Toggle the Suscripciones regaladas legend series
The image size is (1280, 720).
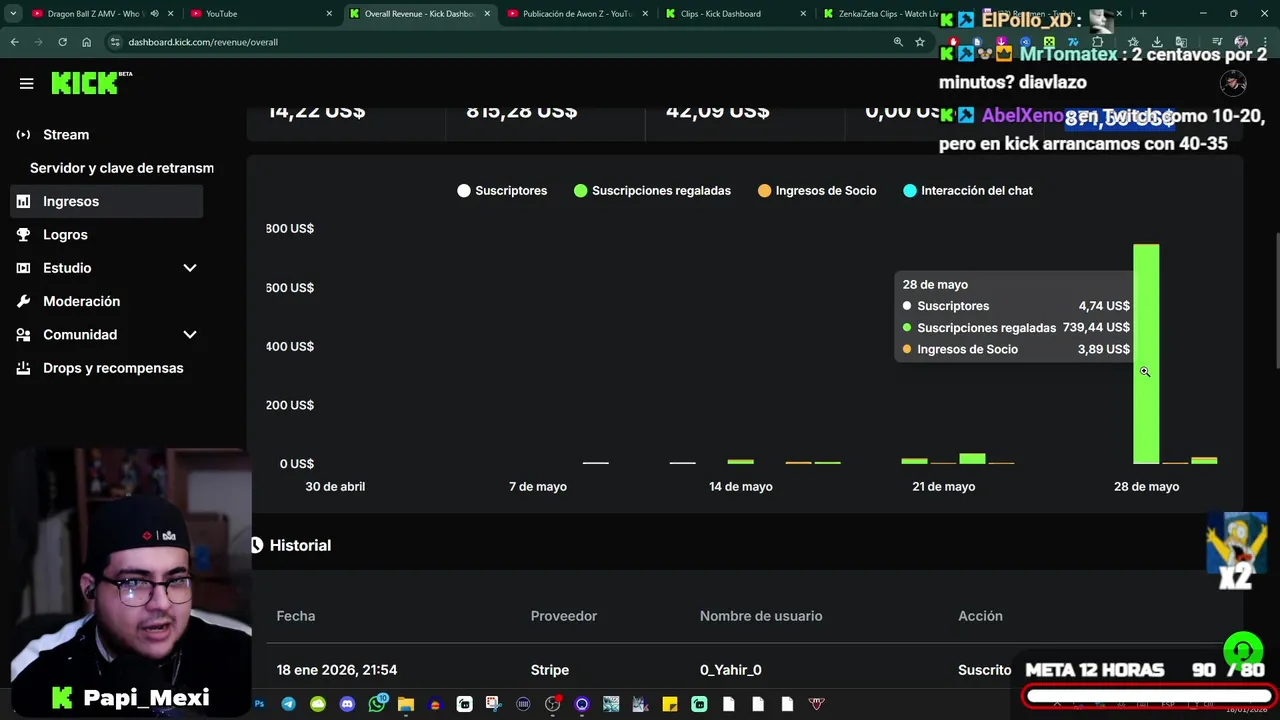[652, 190]
